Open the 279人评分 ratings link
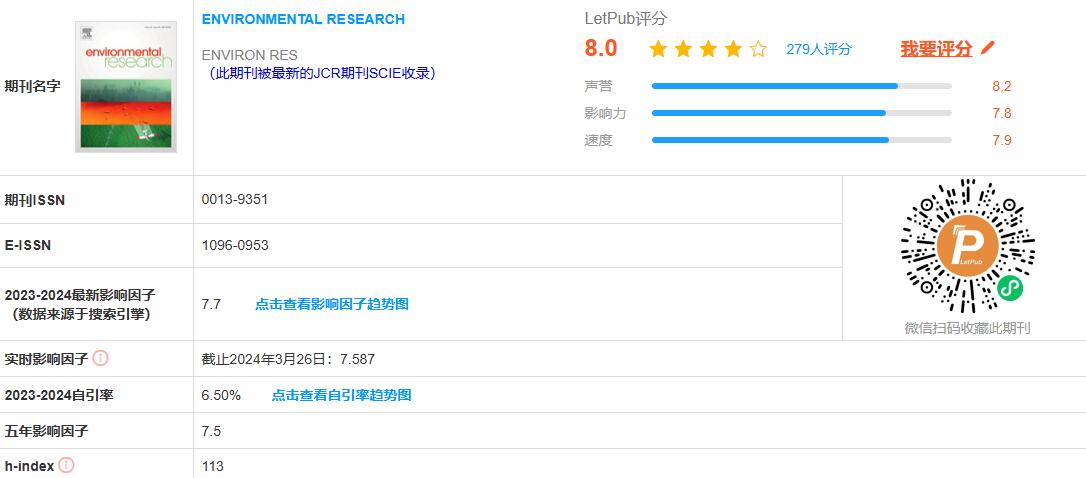This screenshot has width=1086, height=478. [819, 49]
